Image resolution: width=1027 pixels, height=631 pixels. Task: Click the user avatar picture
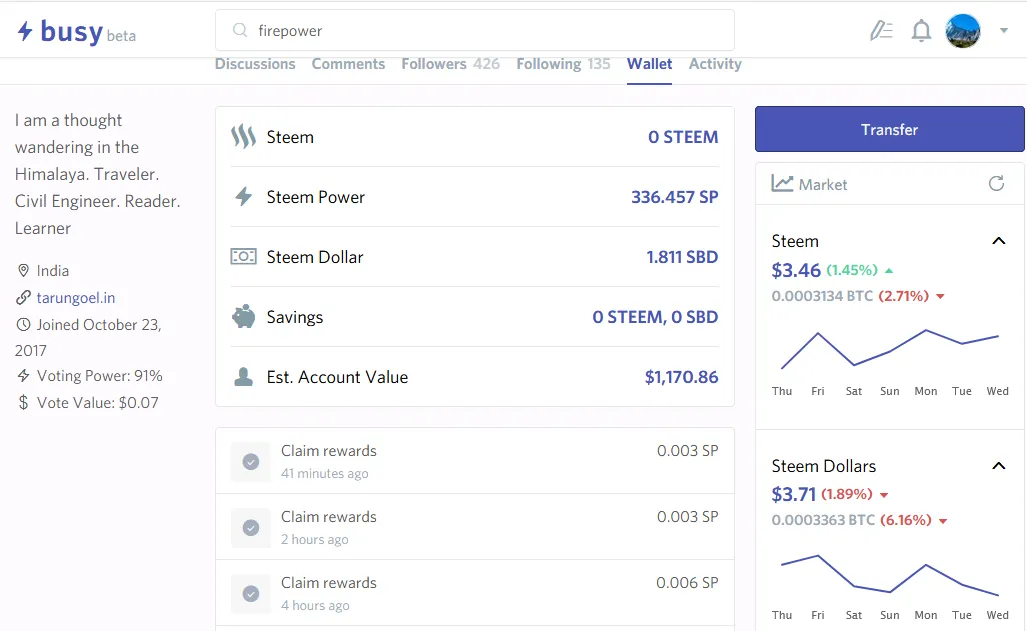tap(962, 31)
